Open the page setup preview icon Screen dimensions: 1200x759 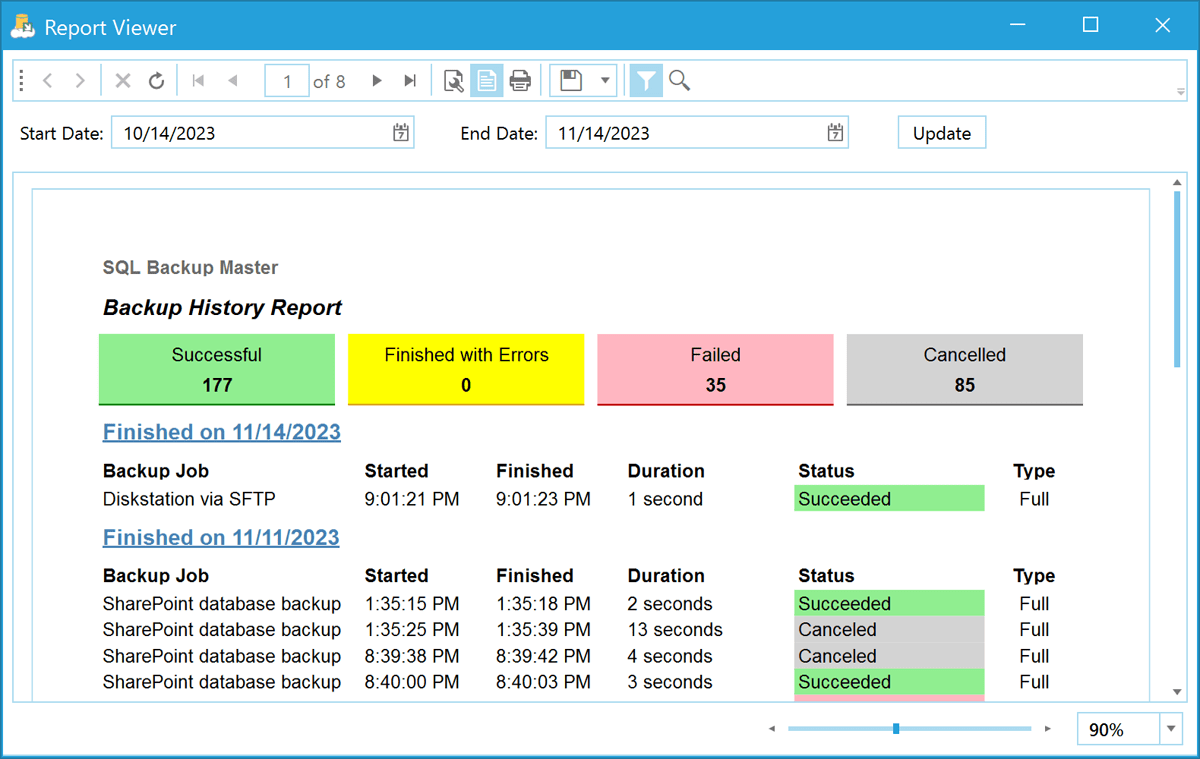[452, 81]
